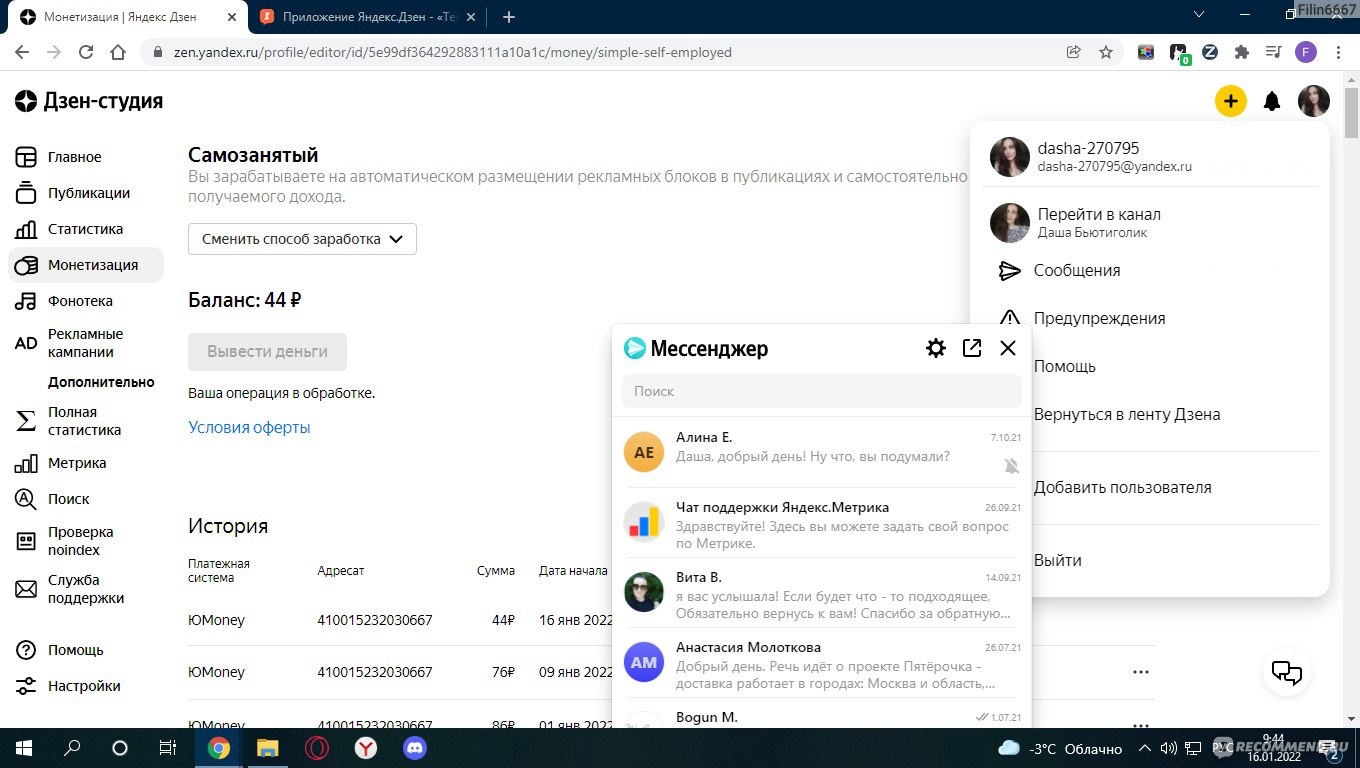1360x768 pixels.
Task: Open Opera from the taskbar
Action: click(318, 748)
